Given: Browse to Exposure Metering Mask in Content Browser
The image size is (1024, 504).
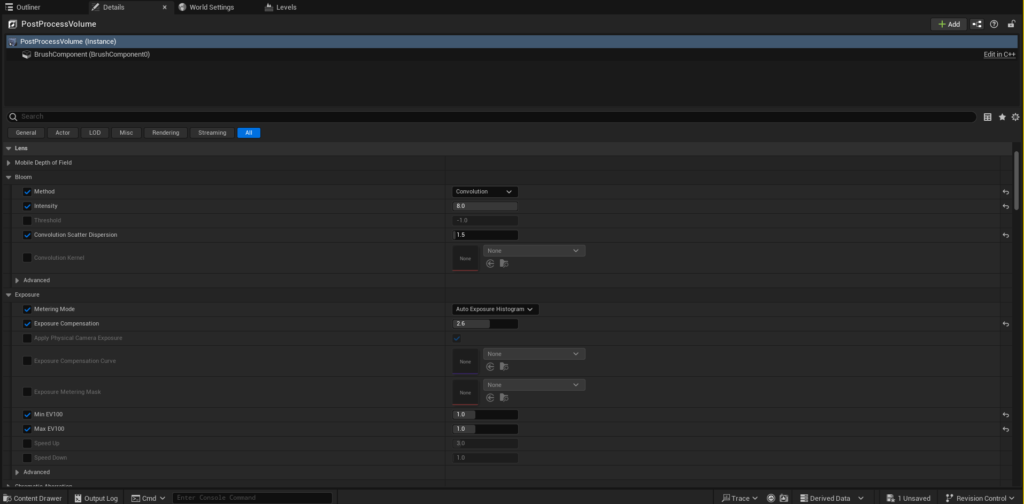Looking at the screenshot, I should [x=504, y=398].
